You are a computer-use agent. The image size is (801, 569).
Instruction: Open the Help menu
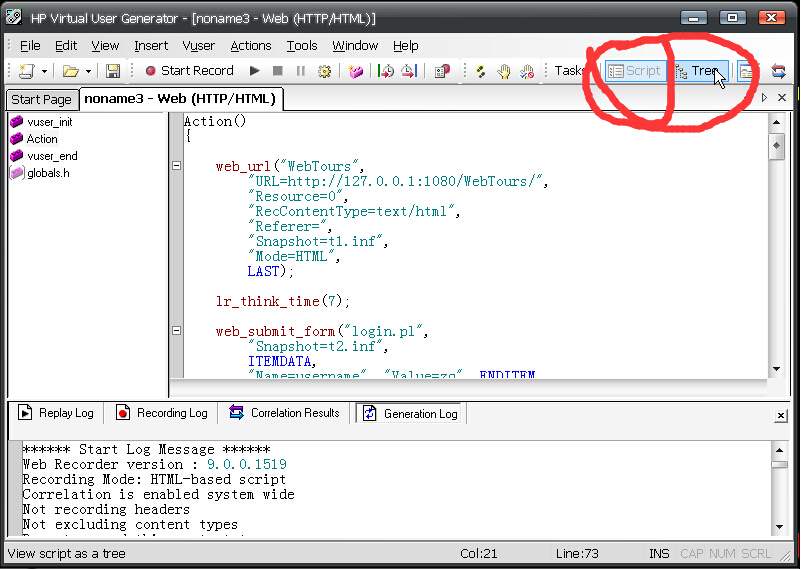click(406, 45)
